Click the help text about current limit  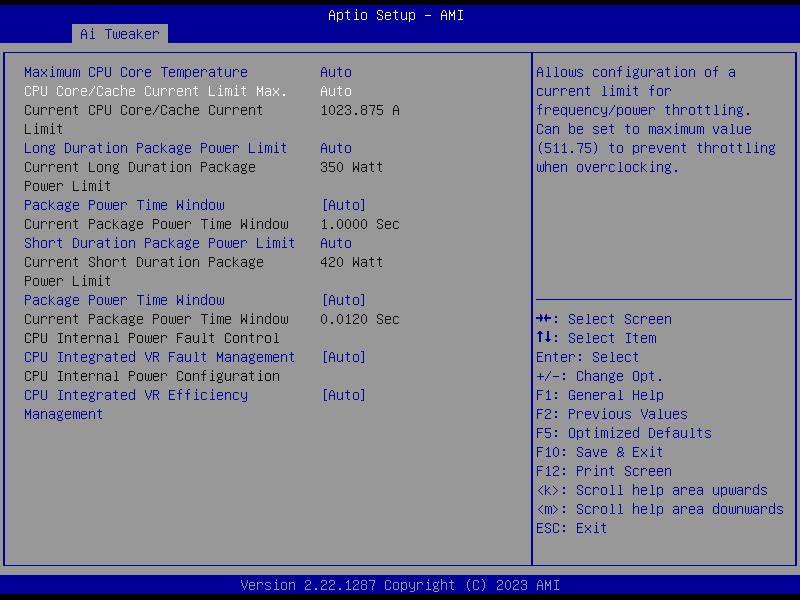point(656,119)
